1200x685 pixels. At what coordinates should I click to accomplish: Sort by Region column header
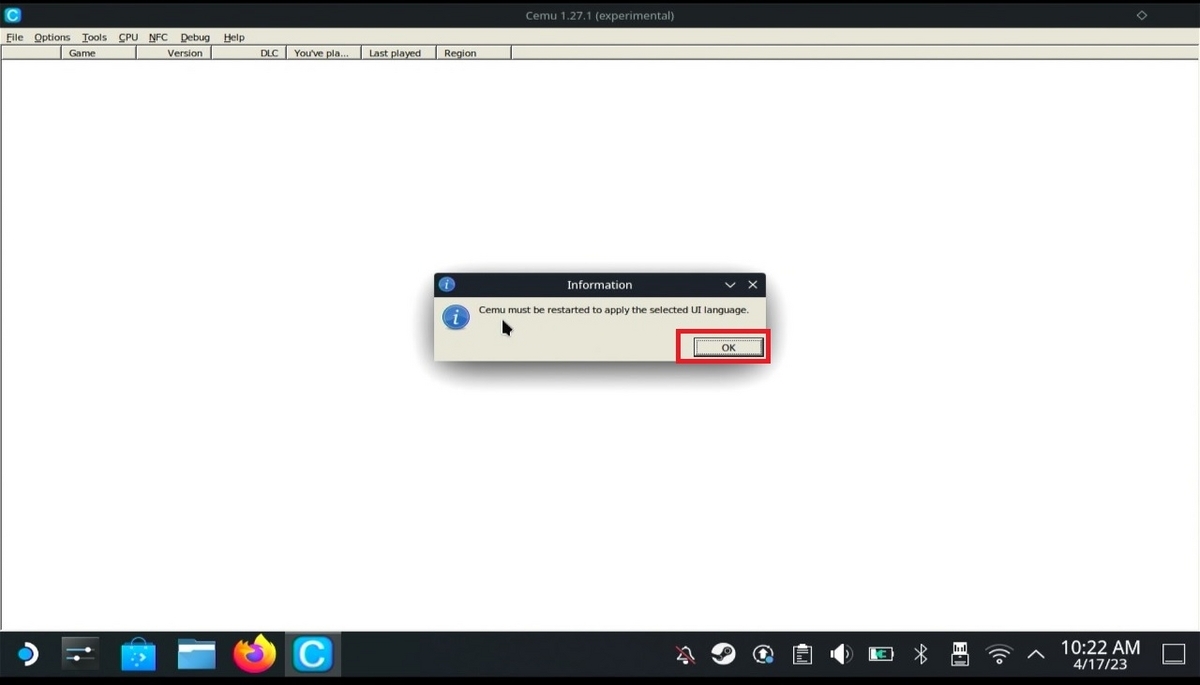coord(474,53)
